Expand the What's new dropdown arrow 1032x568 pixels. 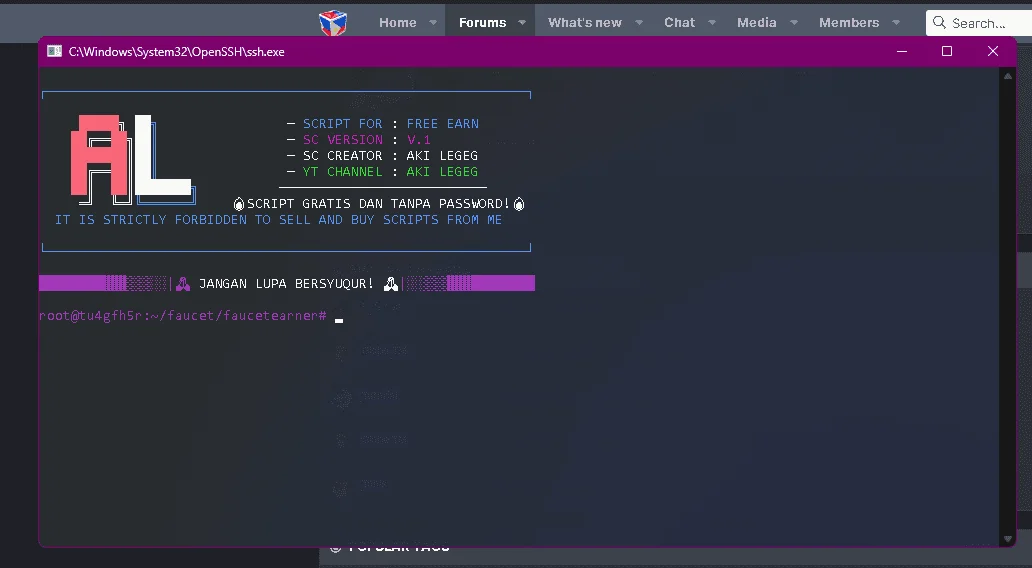click(639, 22)
